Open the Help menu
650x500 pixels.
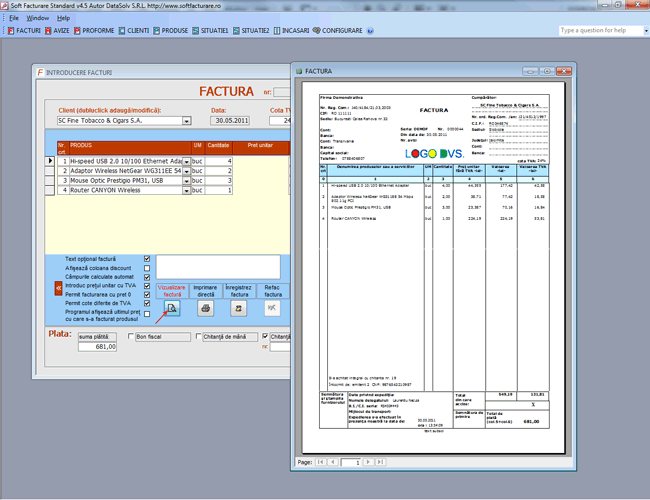pyautogui.click(x=63, y=18)
